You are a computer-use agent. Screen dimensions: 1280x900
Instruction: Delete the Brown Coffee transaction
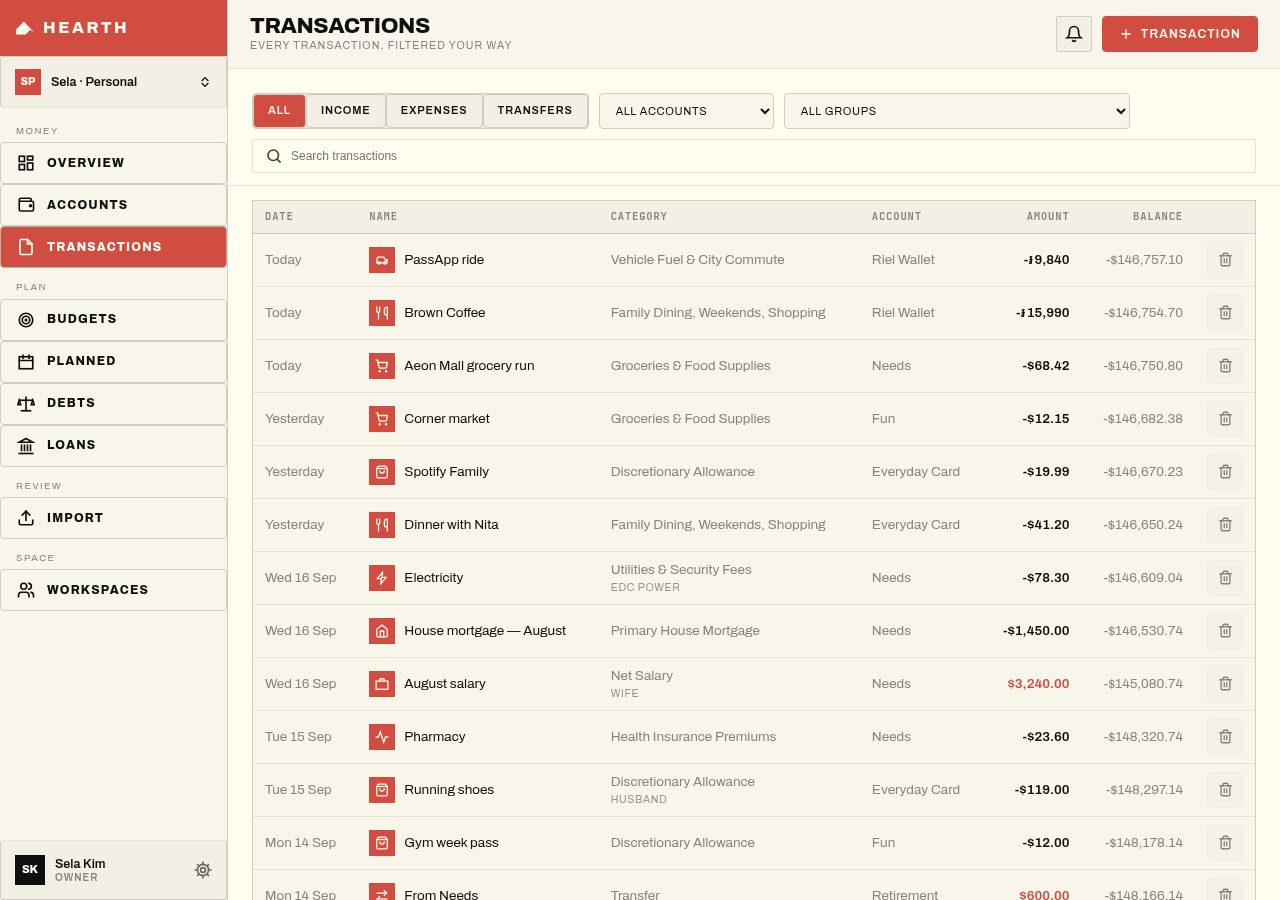[x=1225, y=313]
